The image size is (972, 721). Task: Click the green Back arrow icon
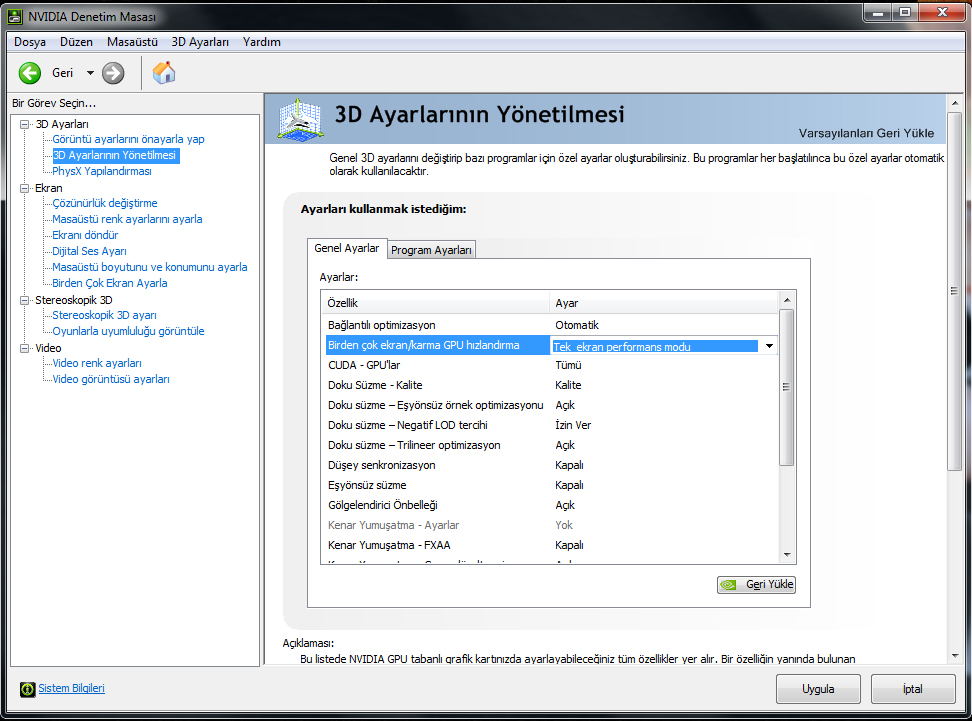coord(30,73)
